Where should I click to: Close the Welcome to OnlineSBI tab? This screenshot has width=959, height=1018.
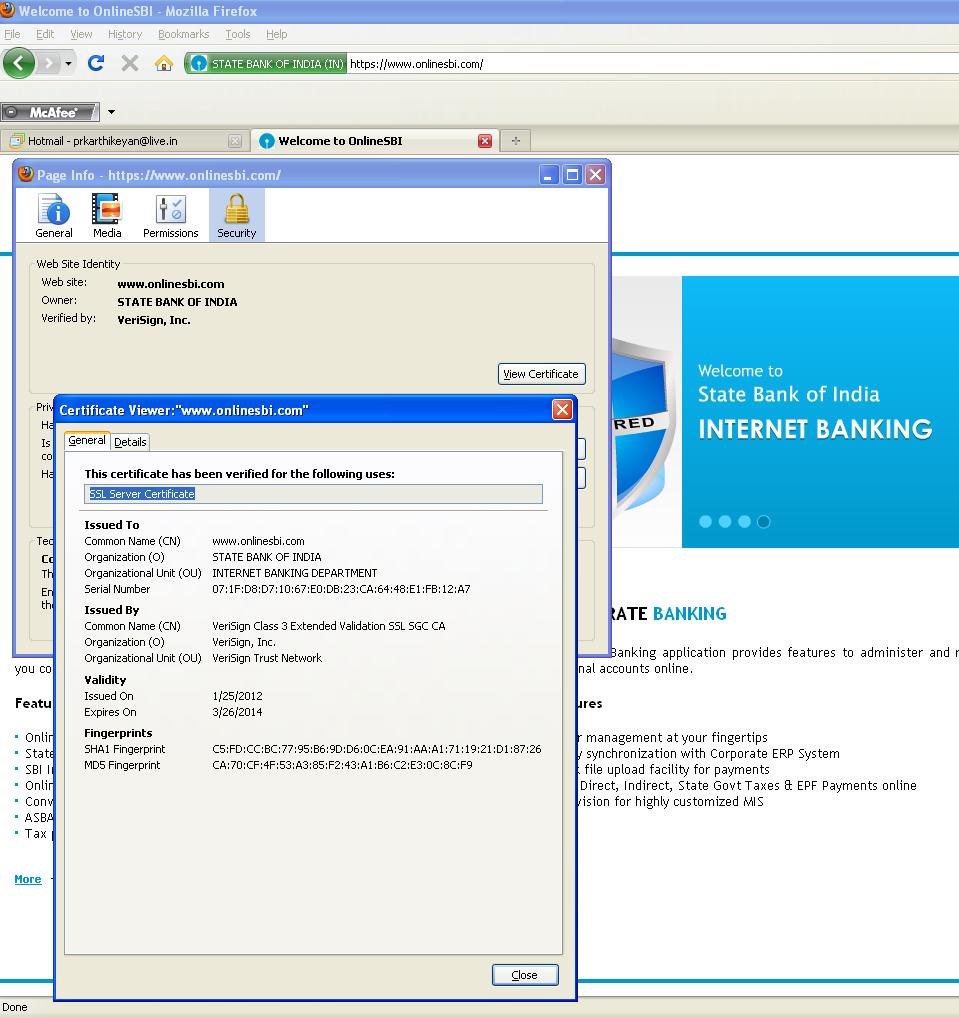tap(484, 141)
